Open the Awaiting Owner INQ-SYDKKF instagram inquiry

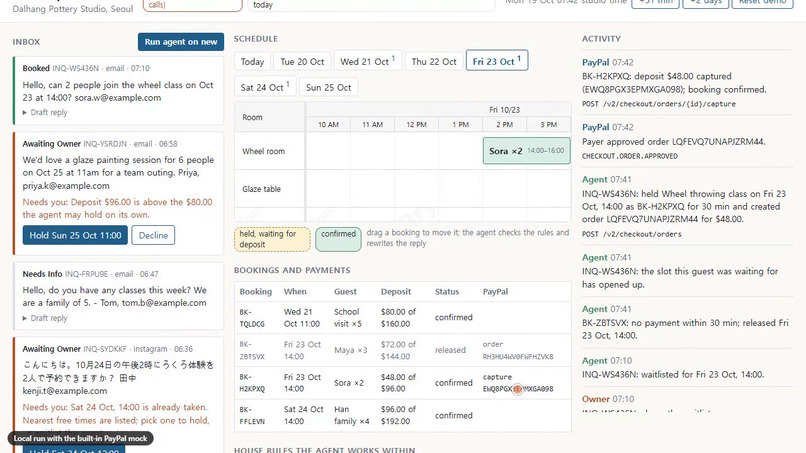click(x=118, y=395)
